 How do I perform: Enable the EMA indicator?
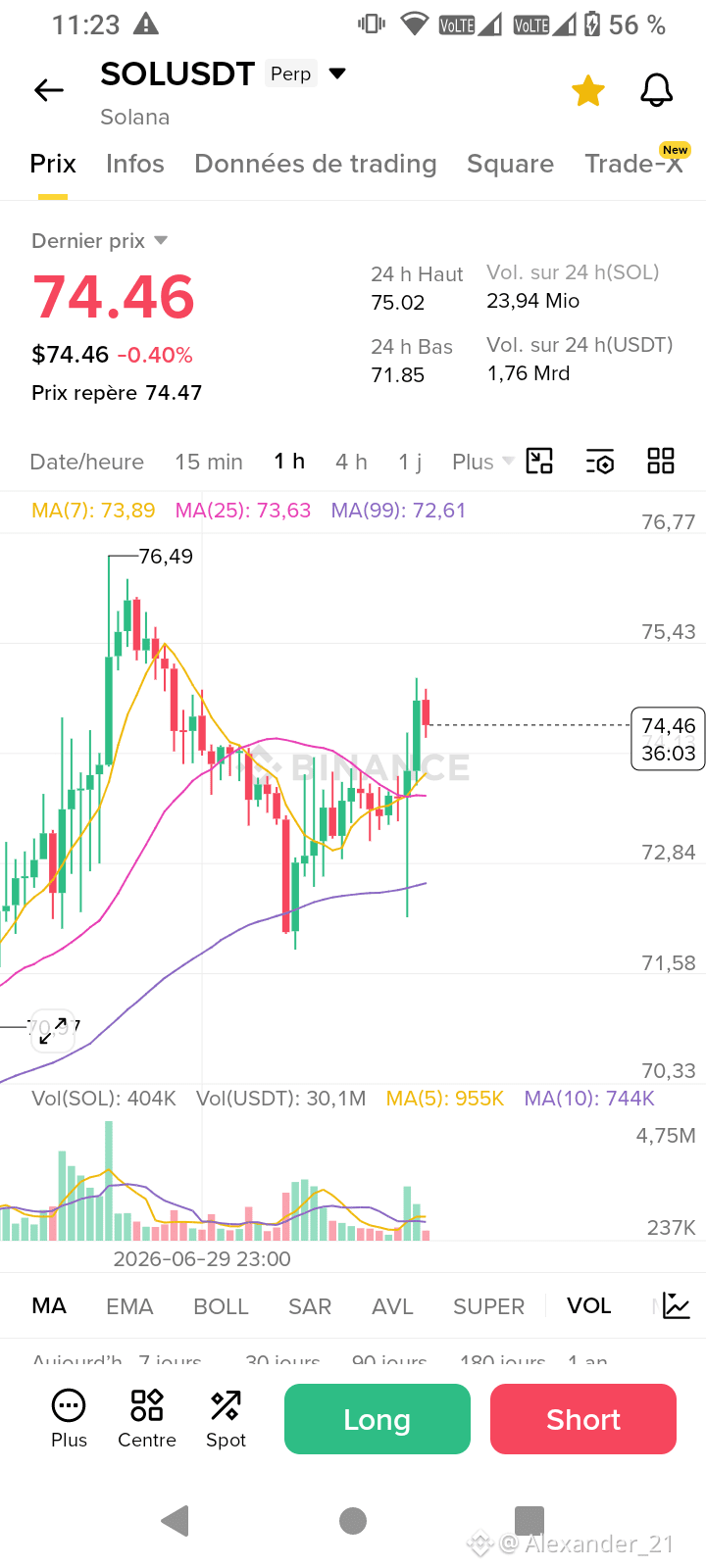coord(129,1306)
